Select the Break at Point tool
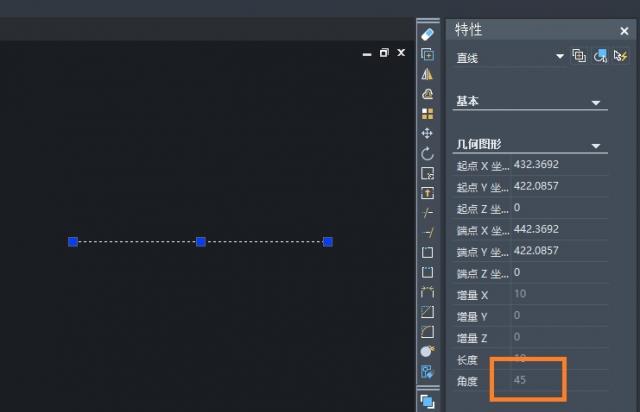 click(x=427, y=252)
